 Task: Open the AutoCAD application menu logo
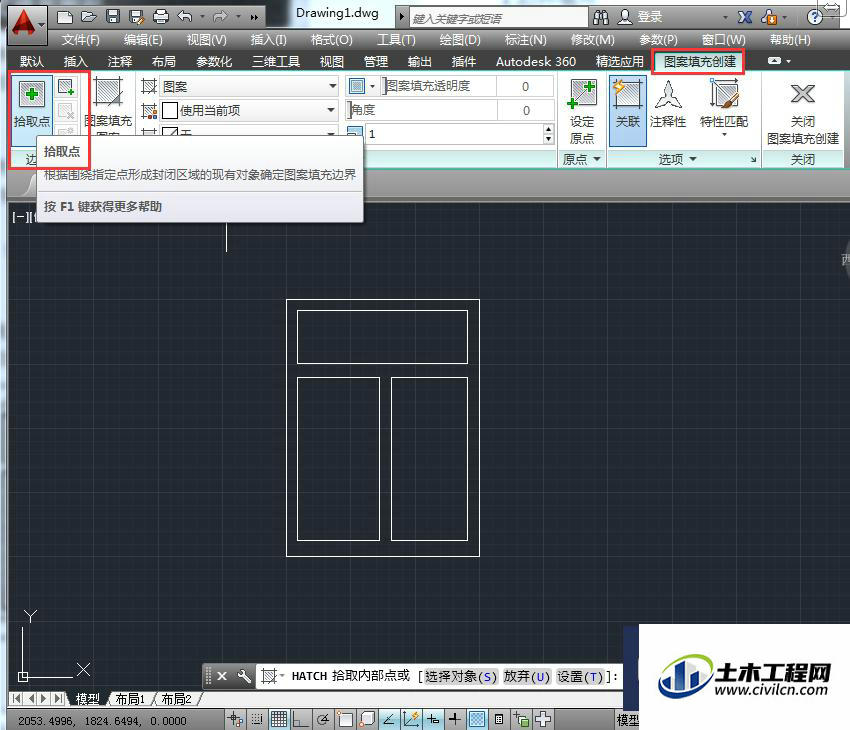click(26, 23)
